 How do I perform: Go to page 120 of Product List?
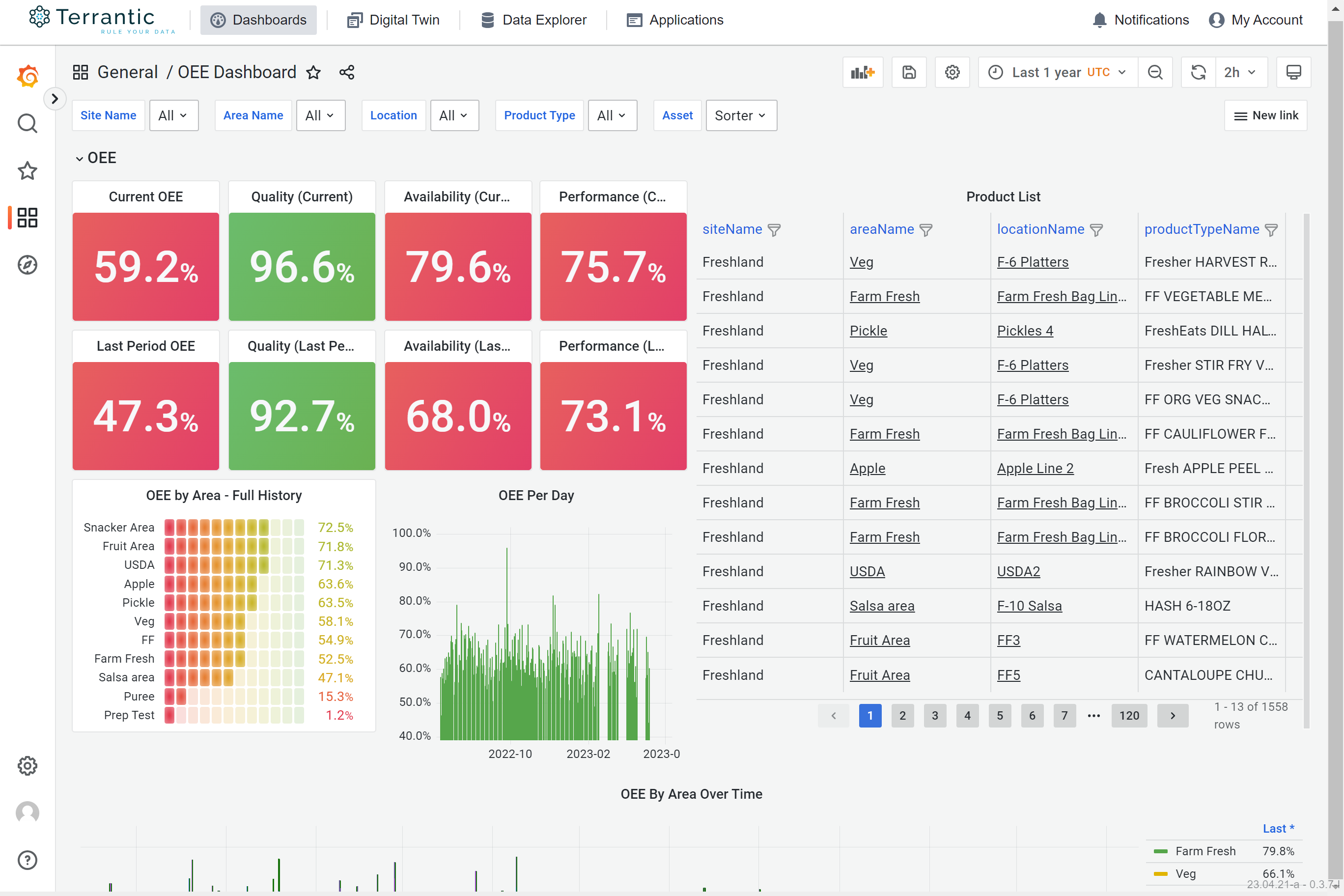[x=1129, y=715]
